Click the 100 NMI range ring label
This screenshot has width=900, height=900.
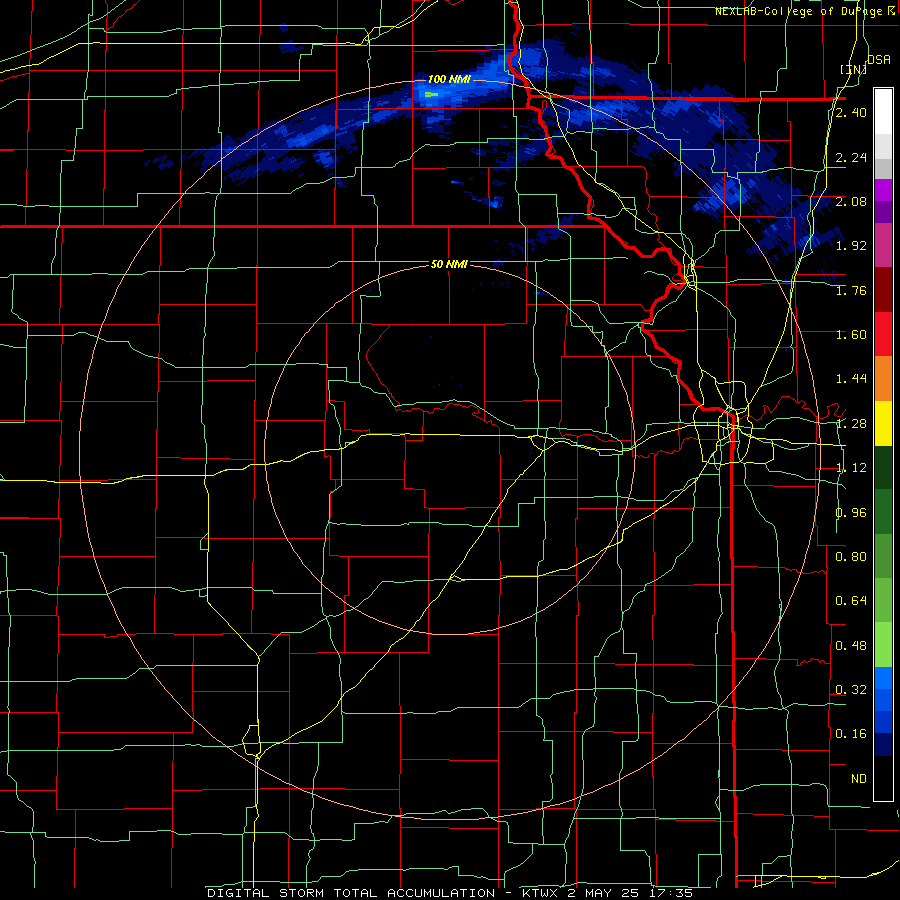(449, 79)
